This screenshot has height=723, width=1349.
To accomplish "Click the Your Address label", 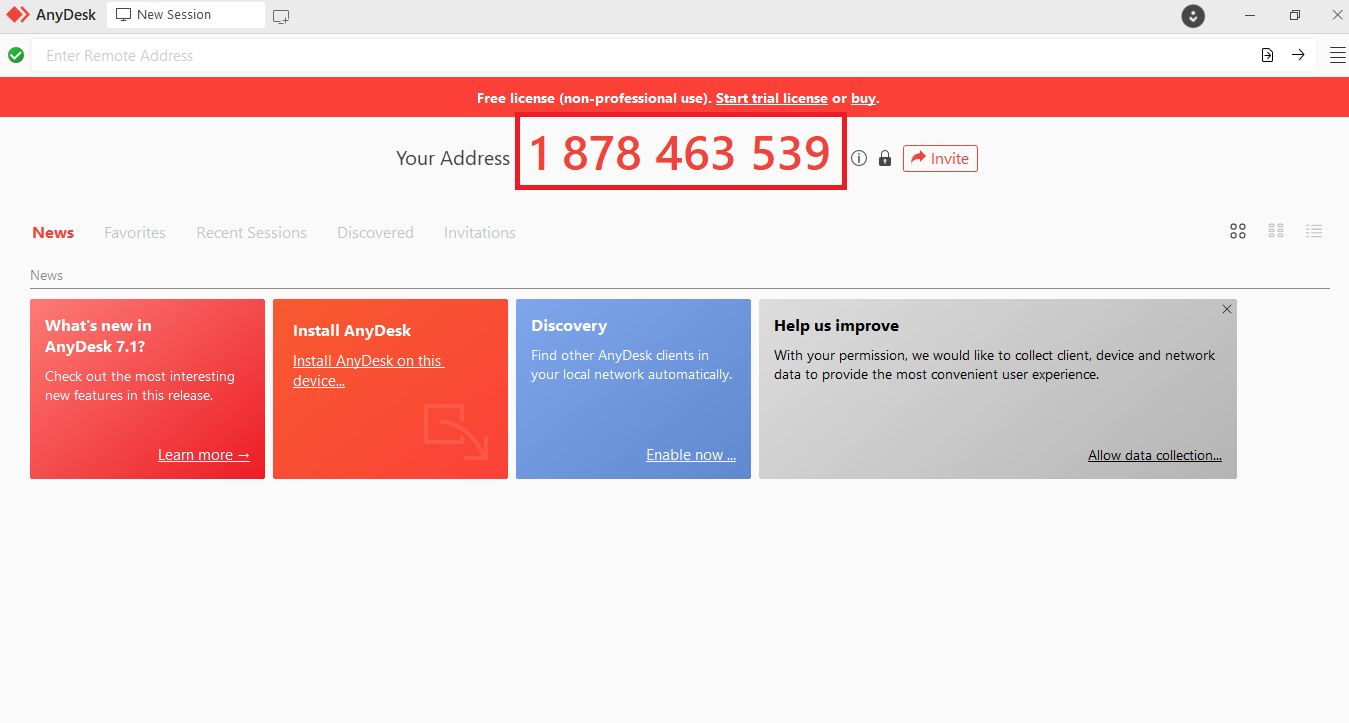I will 453,158.
